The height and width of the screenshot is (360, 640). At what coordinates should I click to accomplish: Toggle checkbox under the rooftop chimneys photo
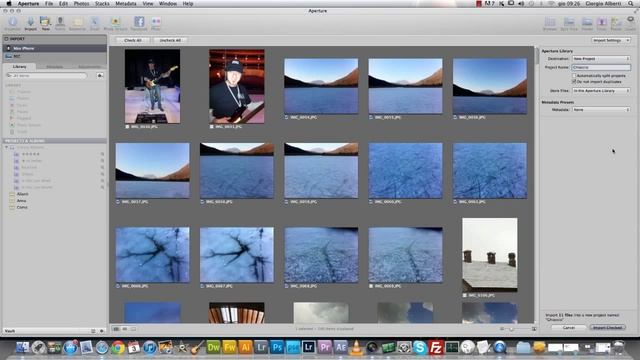[465, 295]
